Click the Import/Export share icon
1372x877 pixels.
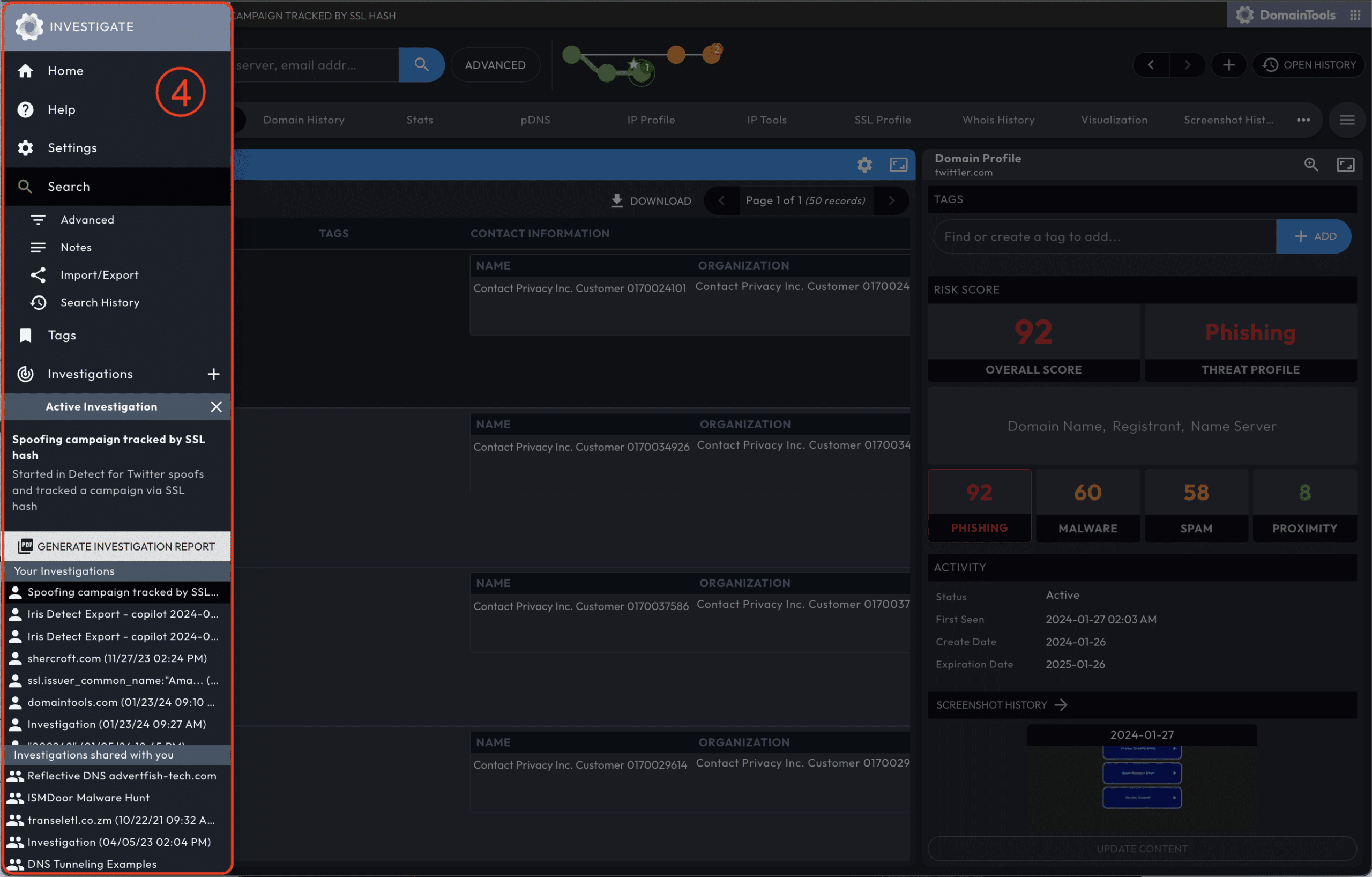(38, 275)
